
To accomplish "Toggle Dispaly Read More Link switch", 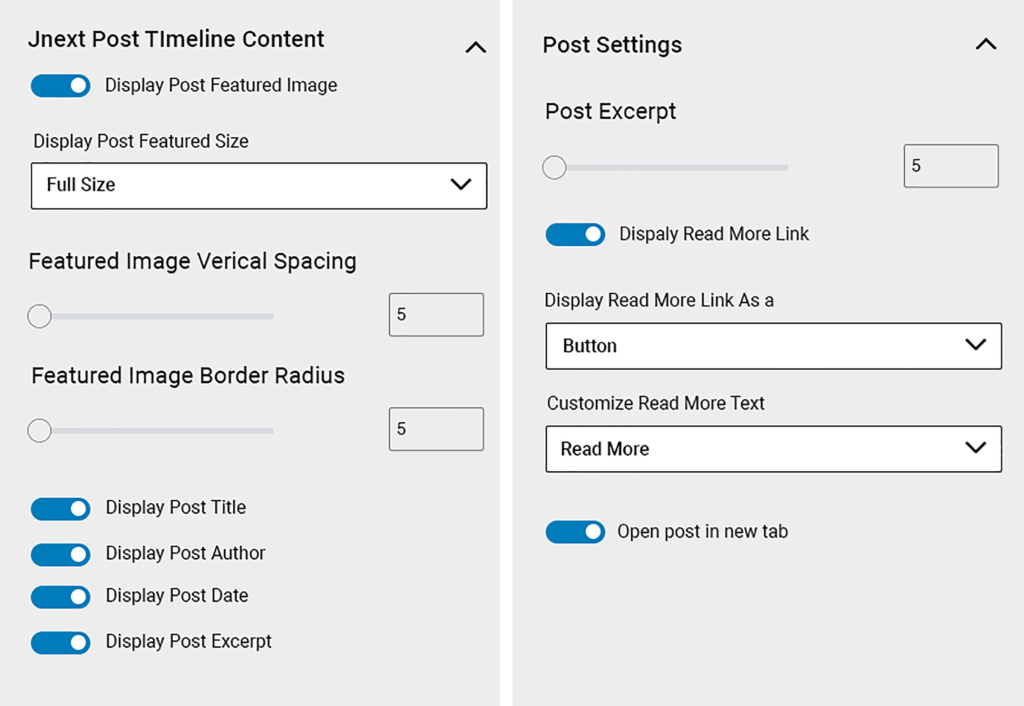I will coord(575,234).
